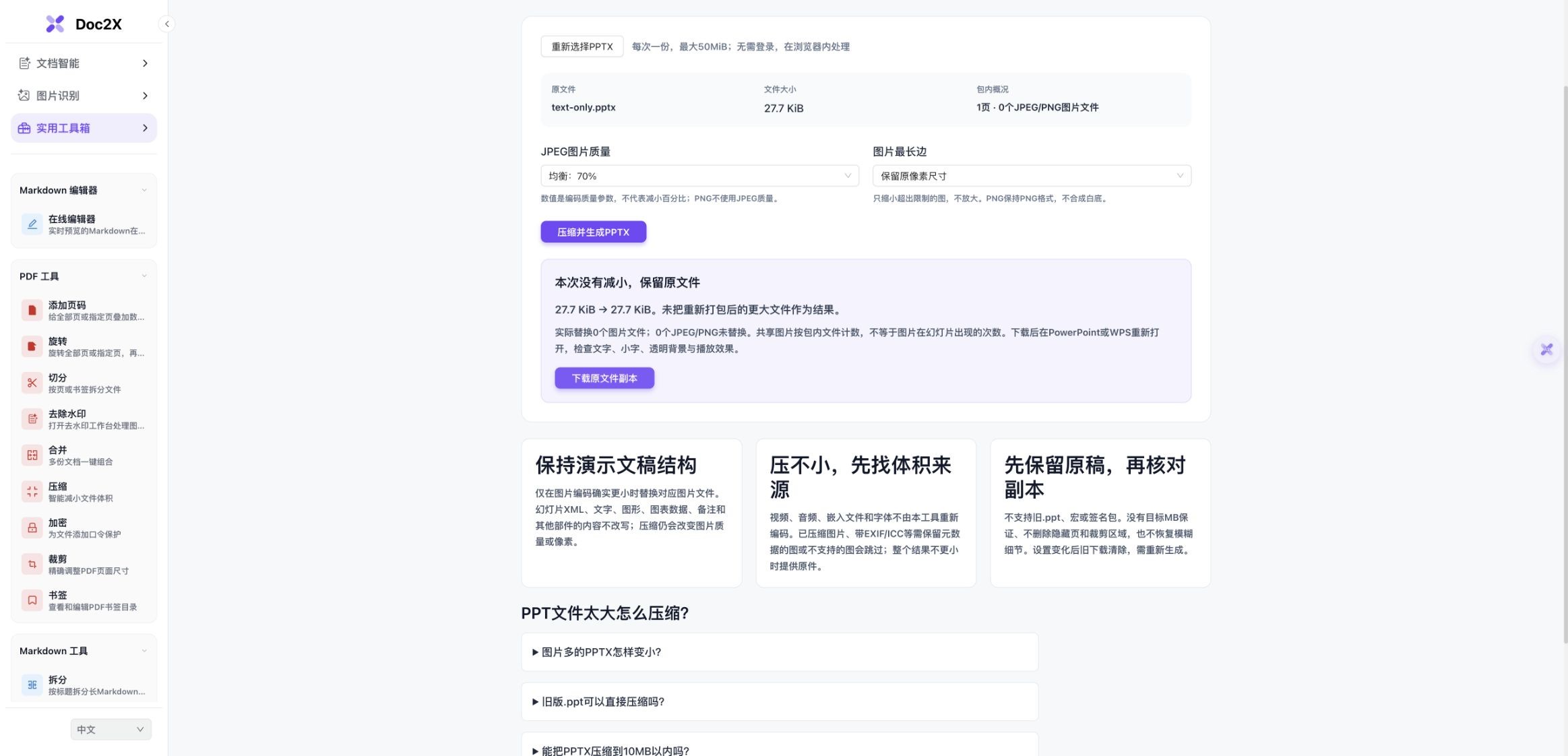Collapse the Markdown 工具 section
1568x756 pixels.
(144, 651)
